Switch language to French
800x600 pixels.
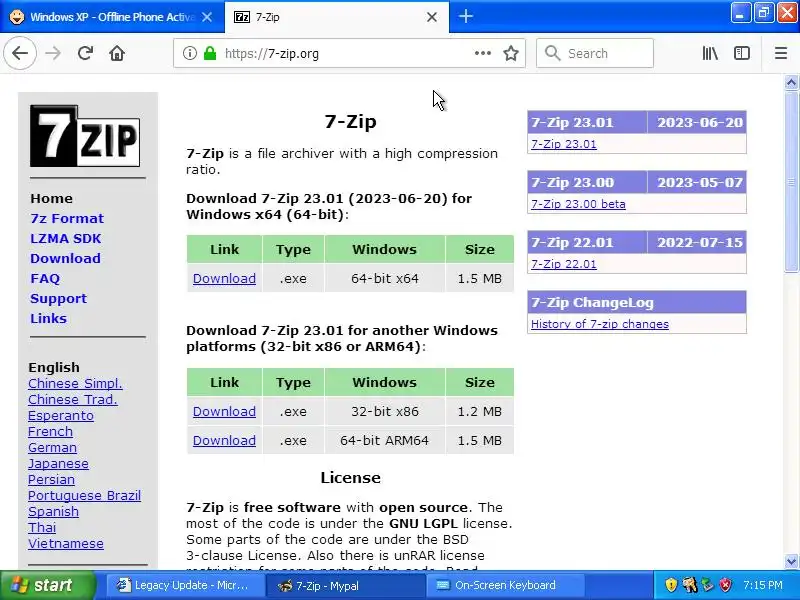(x=50, y=432)
